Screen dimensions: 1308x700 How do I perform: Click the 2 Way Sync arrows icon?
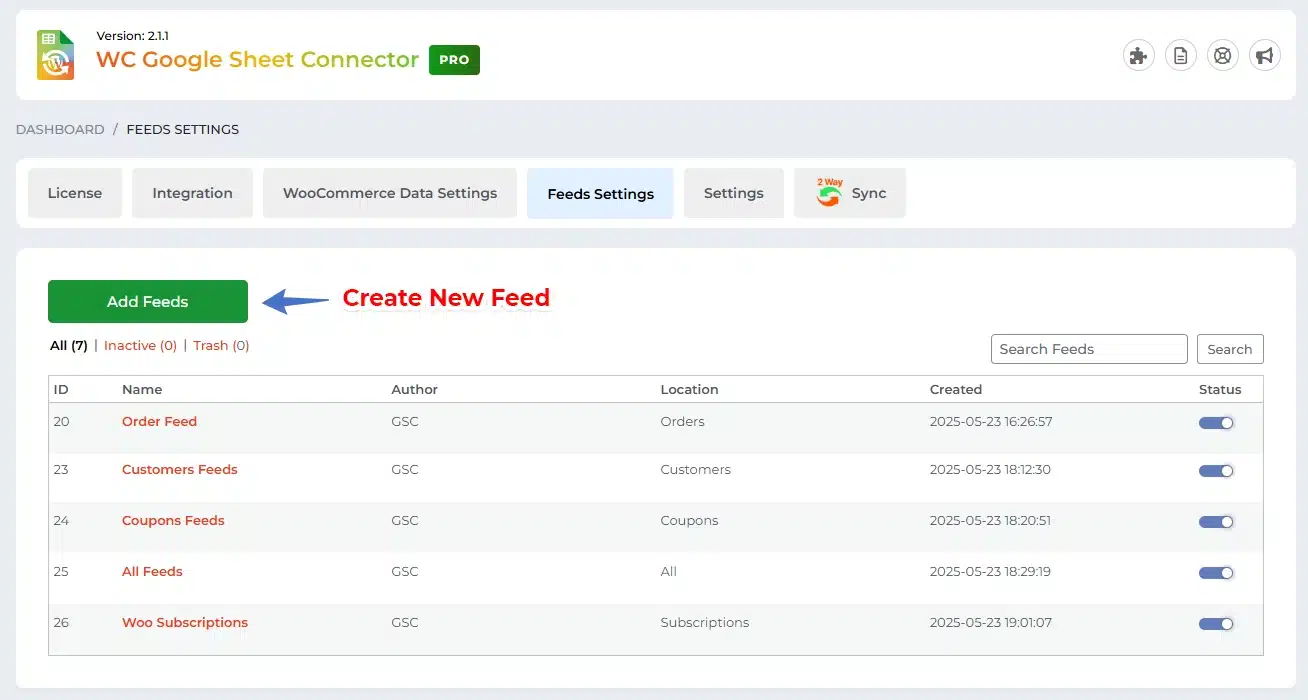point(829,192)
